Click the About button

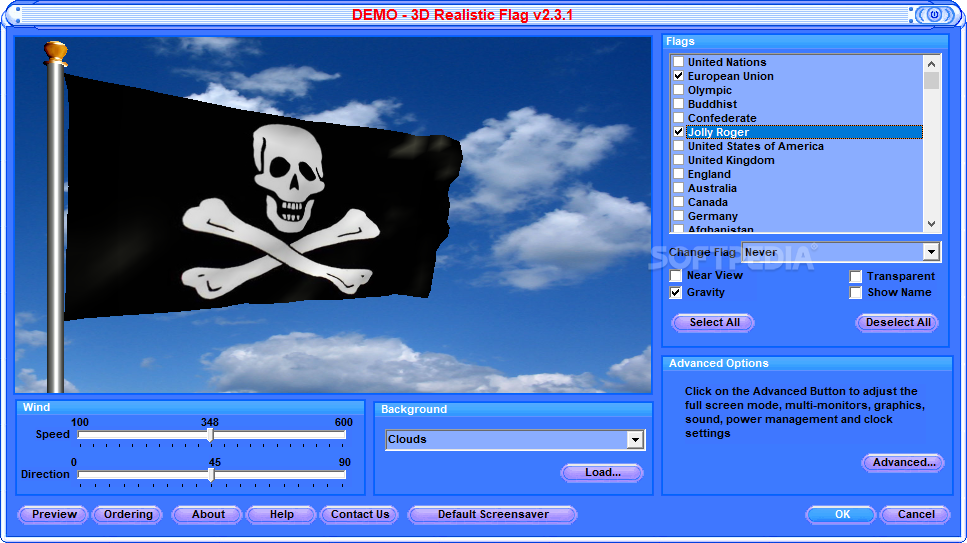tap(208, 515)
